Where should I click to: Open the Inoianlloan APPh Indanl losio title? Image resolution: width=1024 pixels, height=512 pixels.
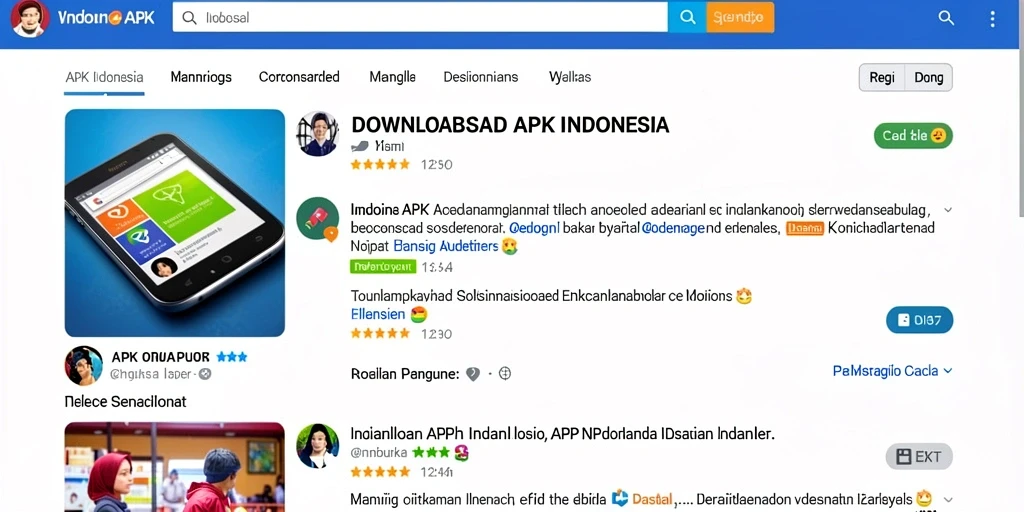pyautogui.click(x=562, y=434)
